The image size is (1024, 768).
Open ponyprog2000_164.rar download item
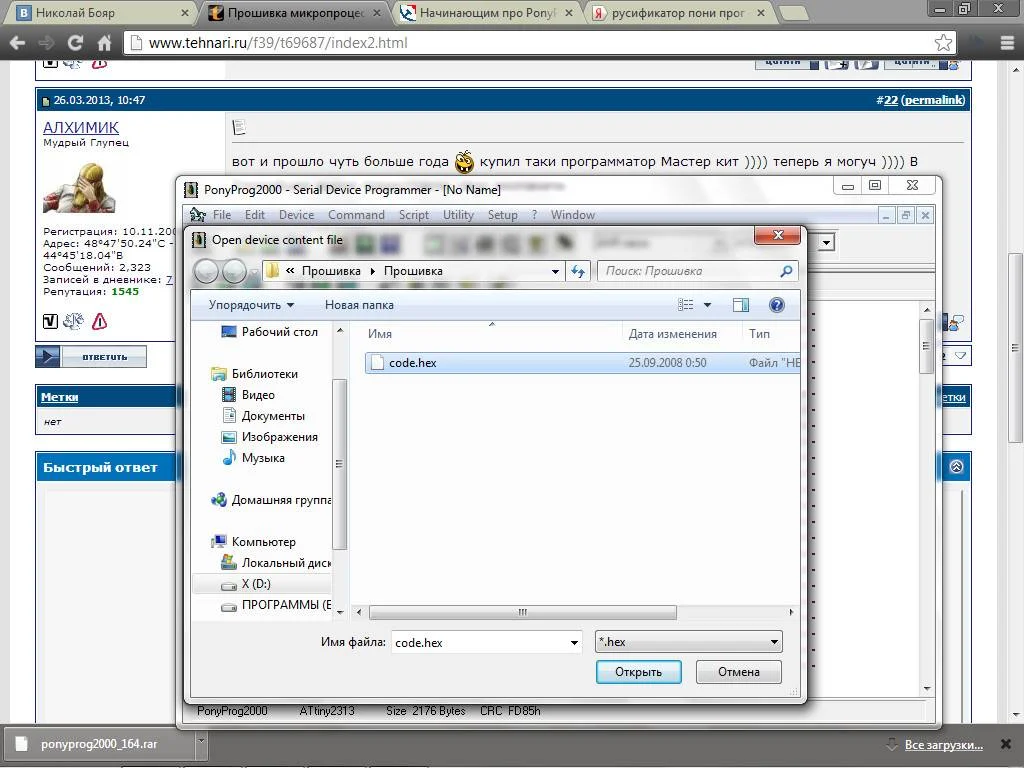coord(99,744)
